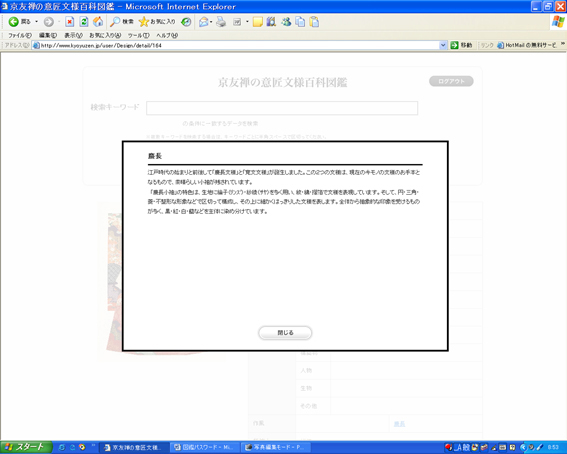Image resolution: width=567 pixels, height=454 pixels.
Task: Click the ログアウト button
Action: tap(451, 81)
